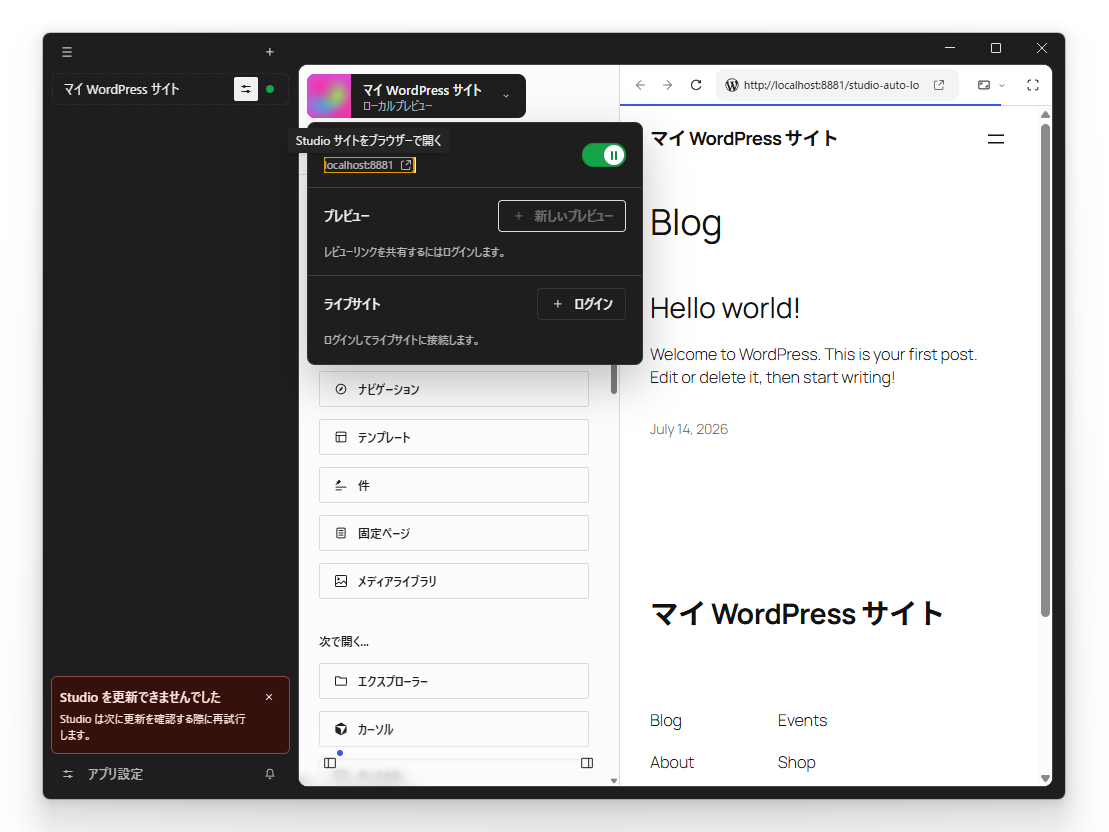Viewport: 1109px width, 832px height.
Task: Click the Blog footer link
Action: [x=666, y=720]
